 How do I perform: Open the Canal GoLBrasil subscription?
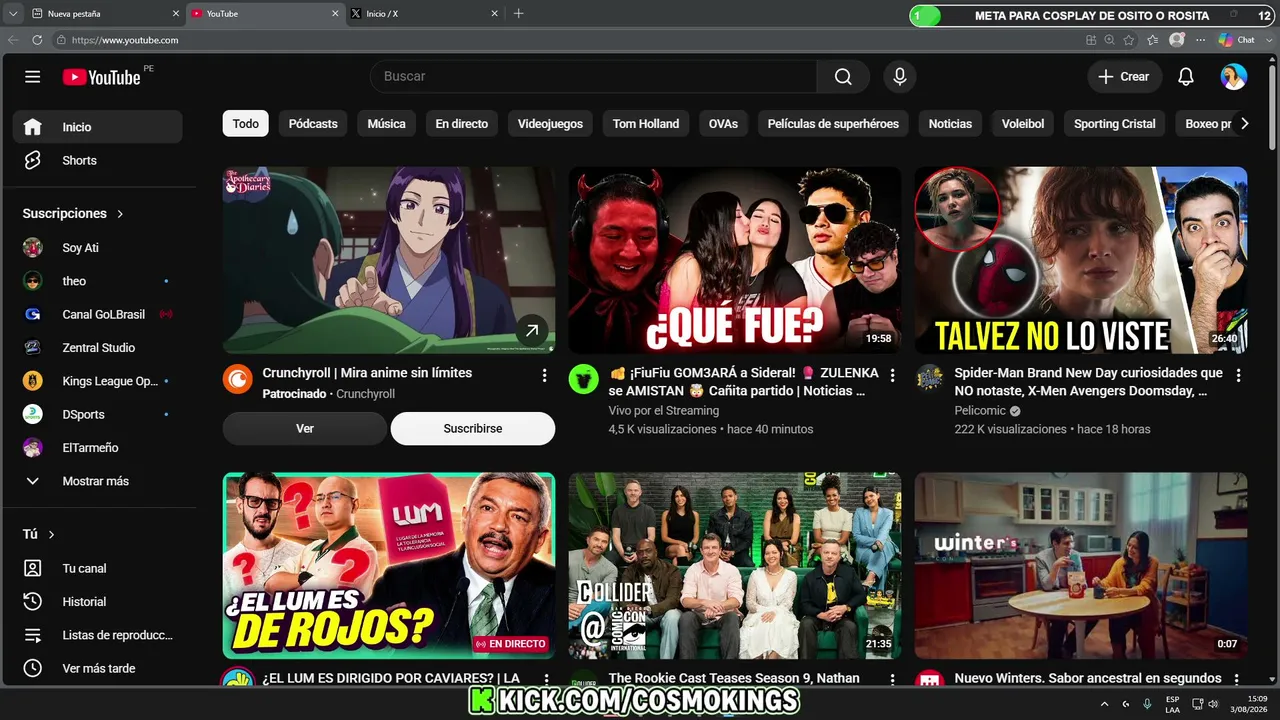point(98,314)
